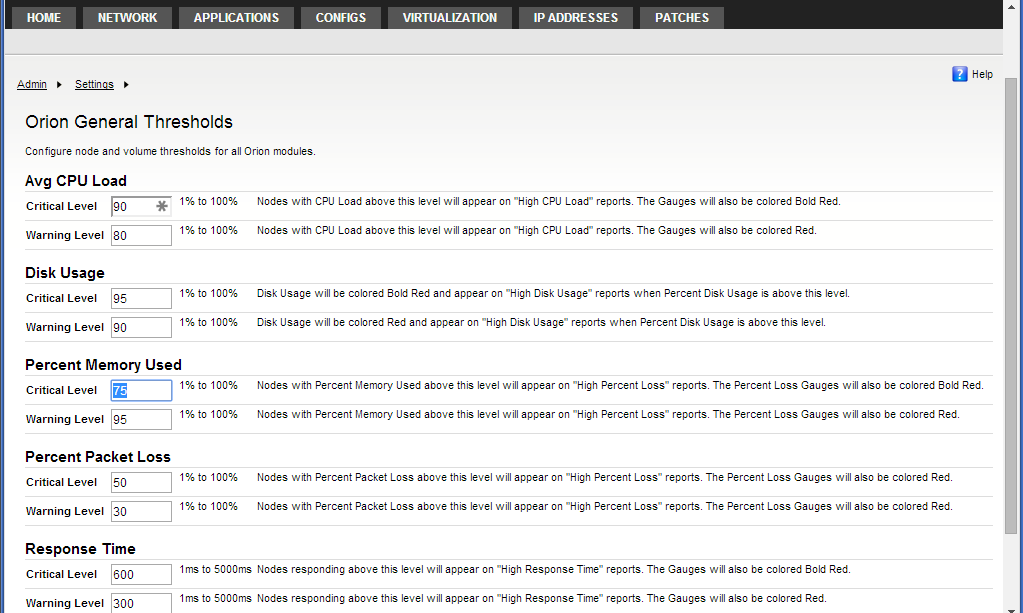Click the Response Time Critical Level field
Screen dimensions: 1023x613
[141, 575]
